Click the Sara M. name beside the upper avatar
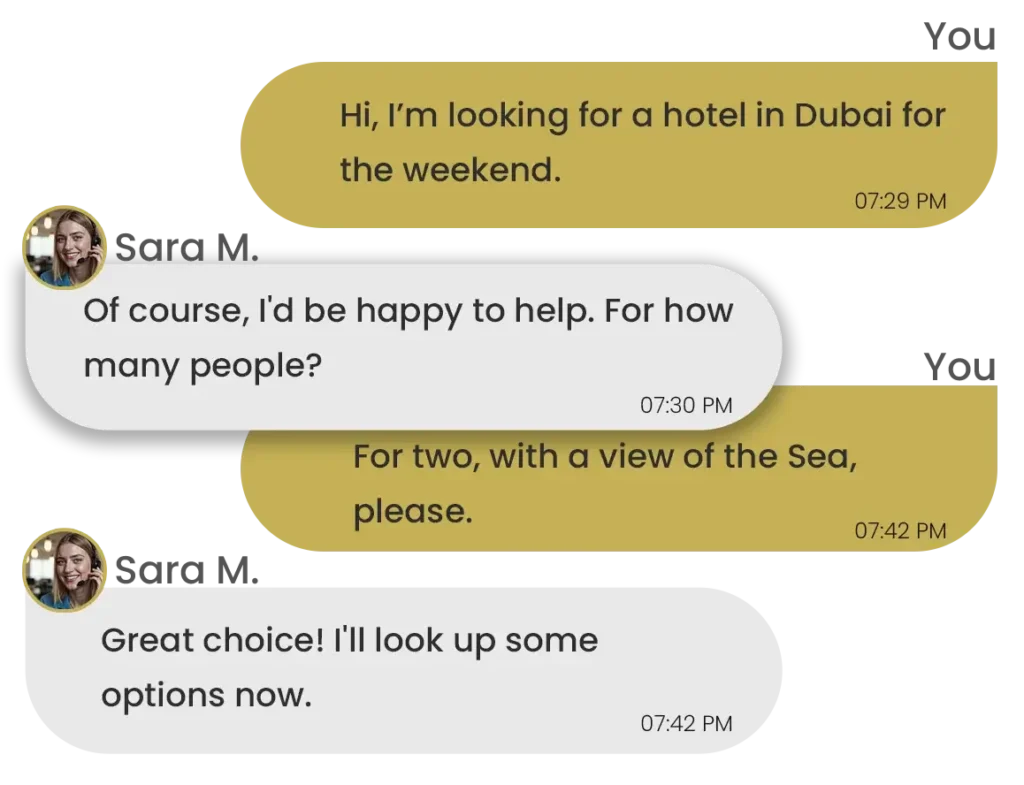1024x785 pixels. pos(186,249)
